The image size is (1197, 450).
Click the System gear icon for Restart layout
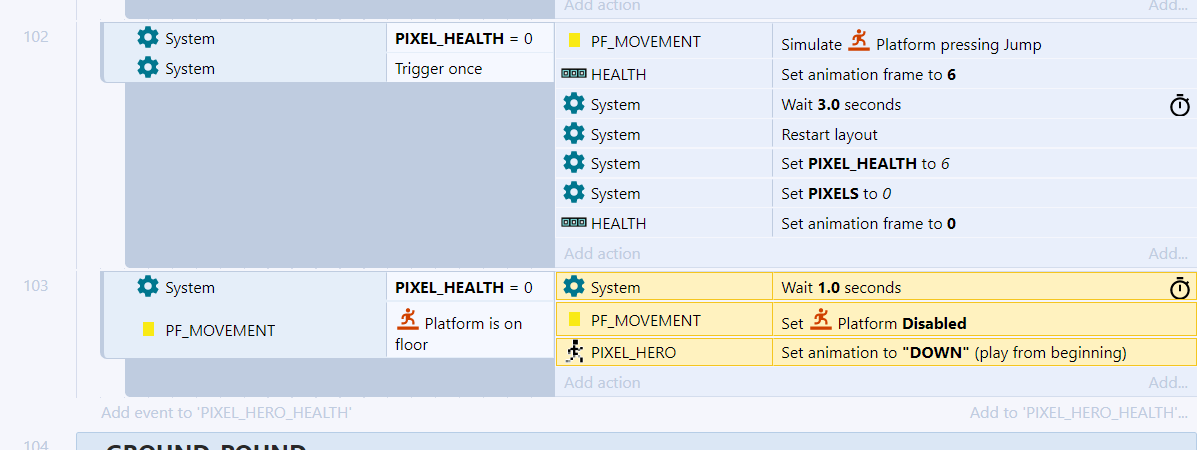pos(574,134)
